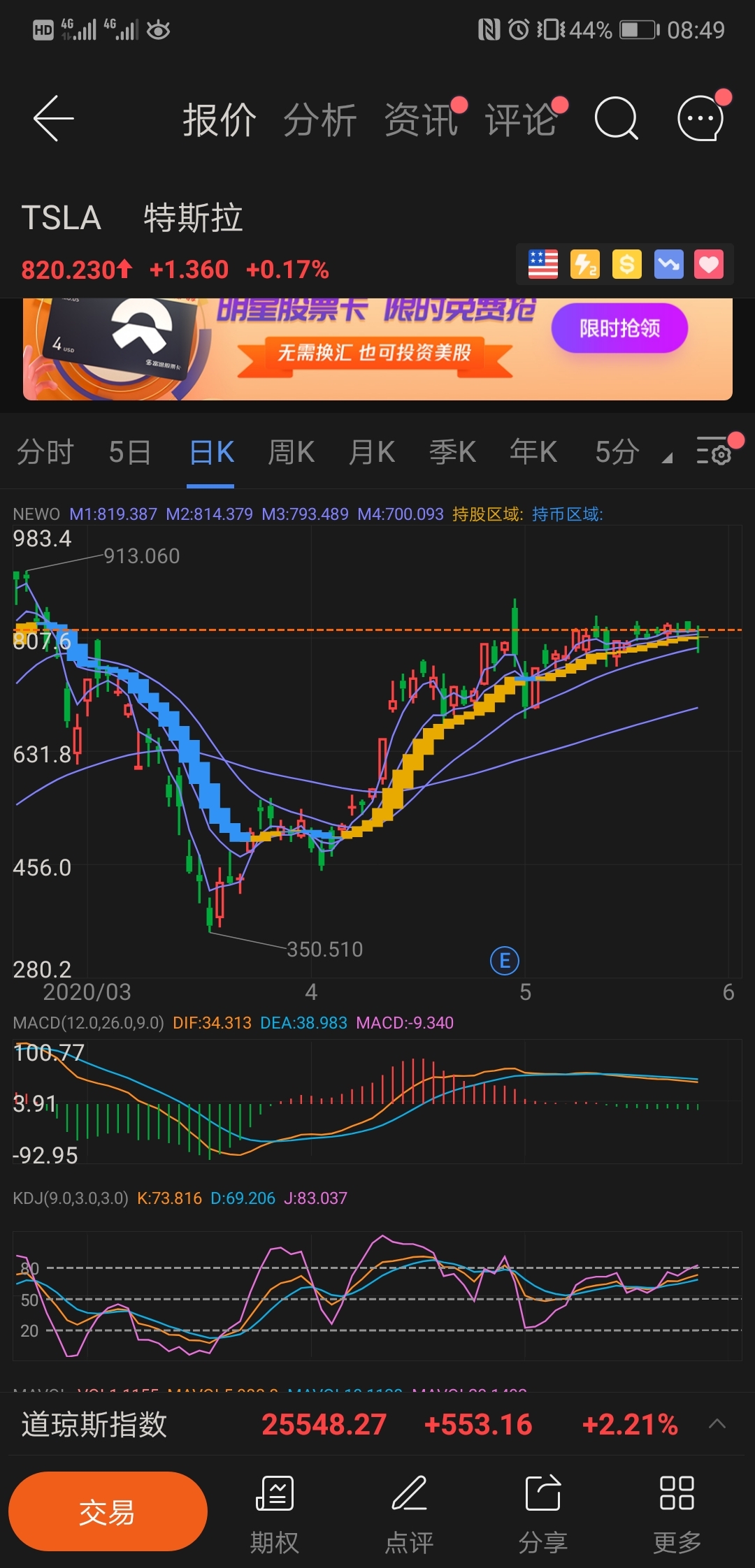Tap the US flag market icon
Viewport: 755px width, 1568px height.
click(x=543, y=264)
